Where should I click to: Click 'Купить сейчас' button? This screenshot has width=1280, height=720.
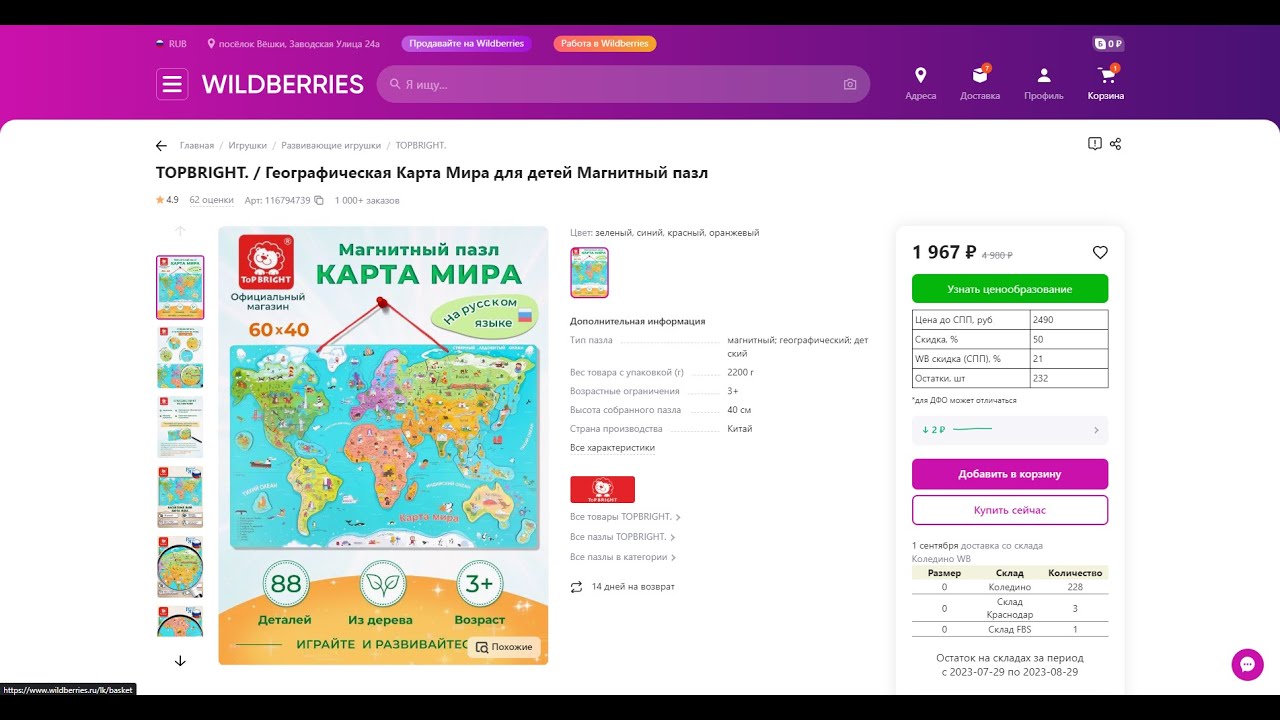1010,510
